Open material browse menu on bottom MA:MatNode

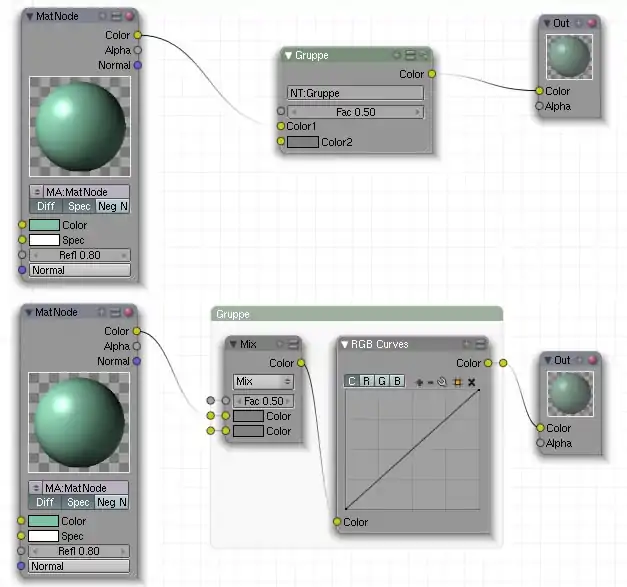click(36, 488)
